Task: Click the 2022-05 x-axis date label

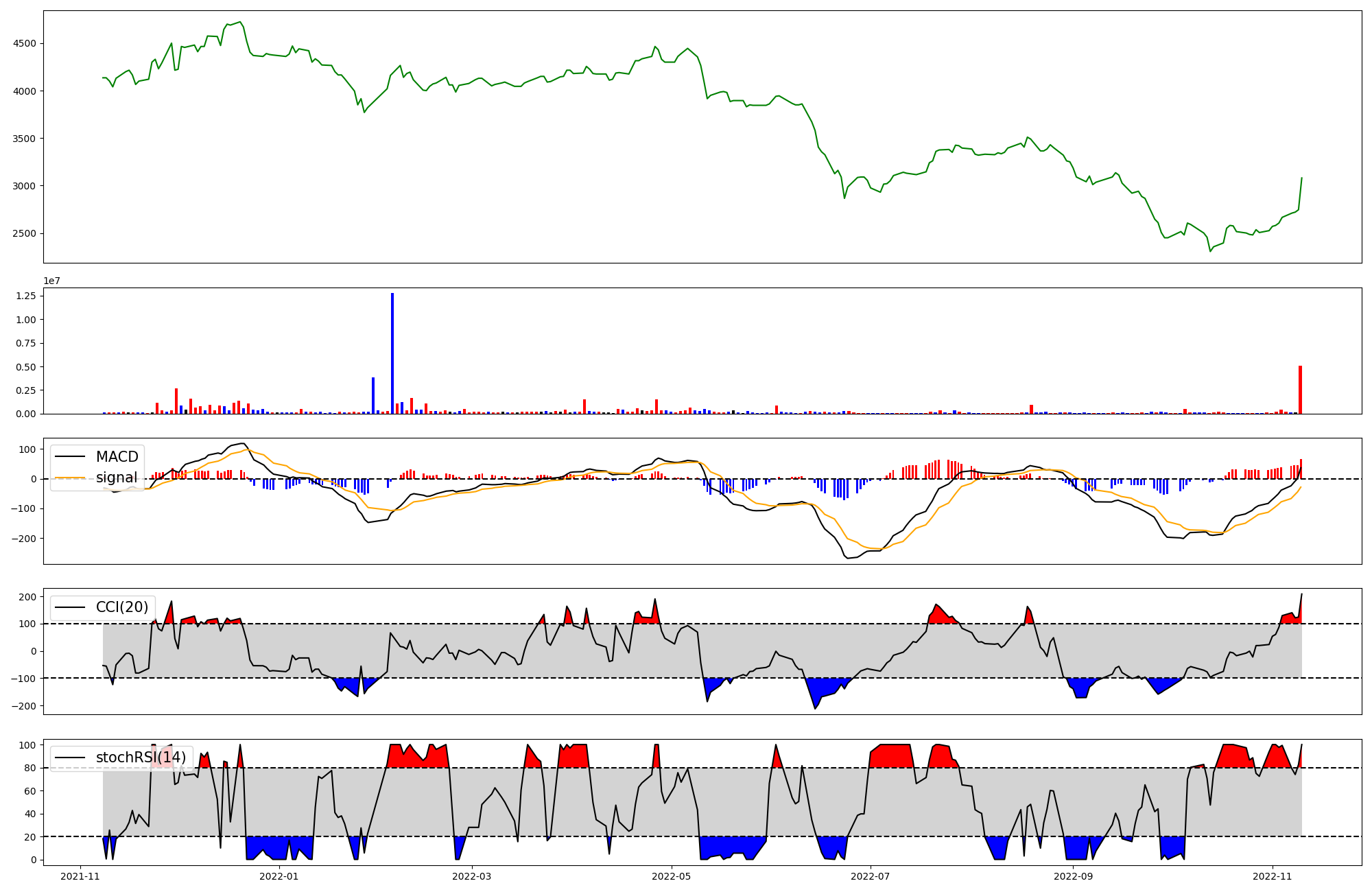Action: click(671, 876)
